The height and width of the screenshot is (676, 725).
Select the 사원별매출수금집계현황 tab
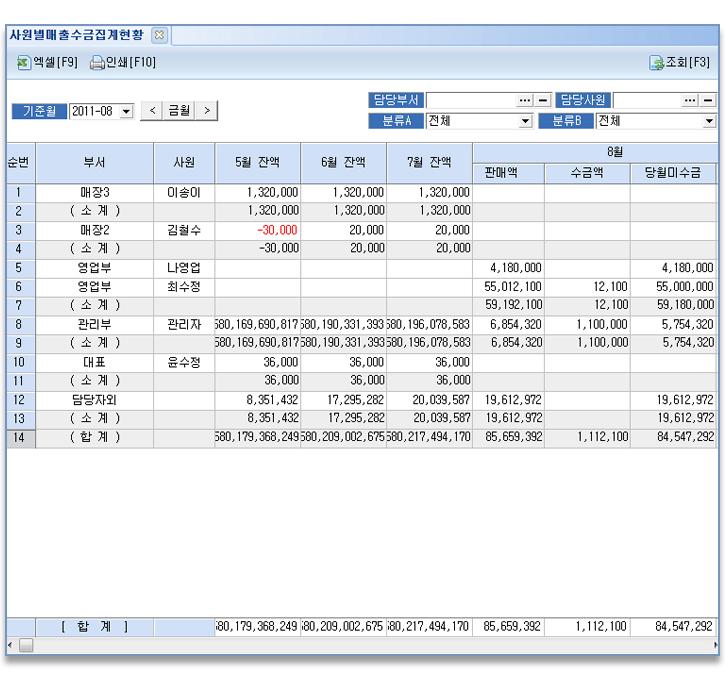point(77,36)
